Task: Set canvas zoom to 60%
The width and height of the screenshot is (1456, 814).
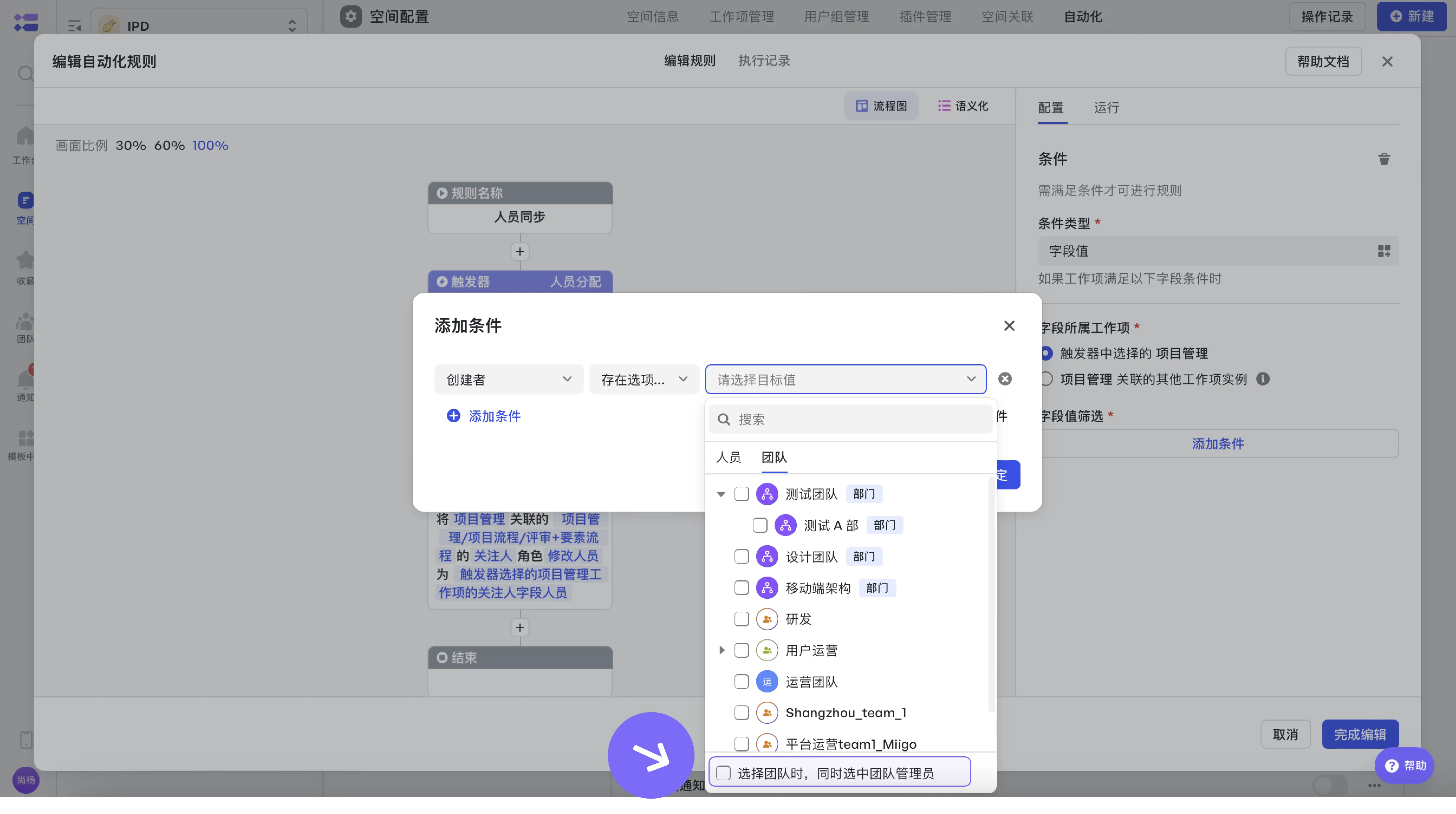Action: tap(169, 146)
